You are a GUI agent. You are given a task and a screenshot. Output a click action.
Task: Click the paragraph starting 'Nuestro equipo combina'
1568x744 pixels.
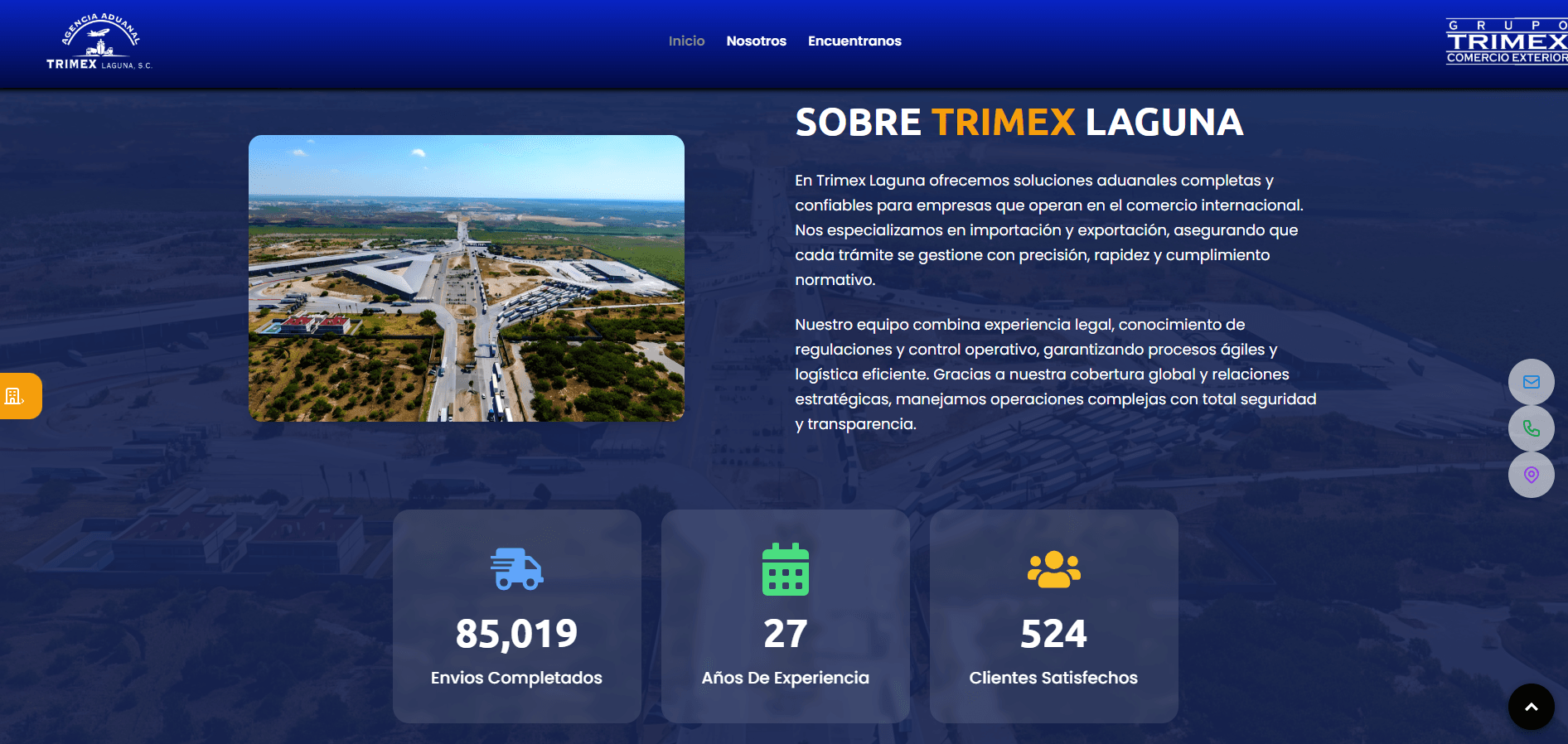pyautogui.click(x=1056, y=374)
